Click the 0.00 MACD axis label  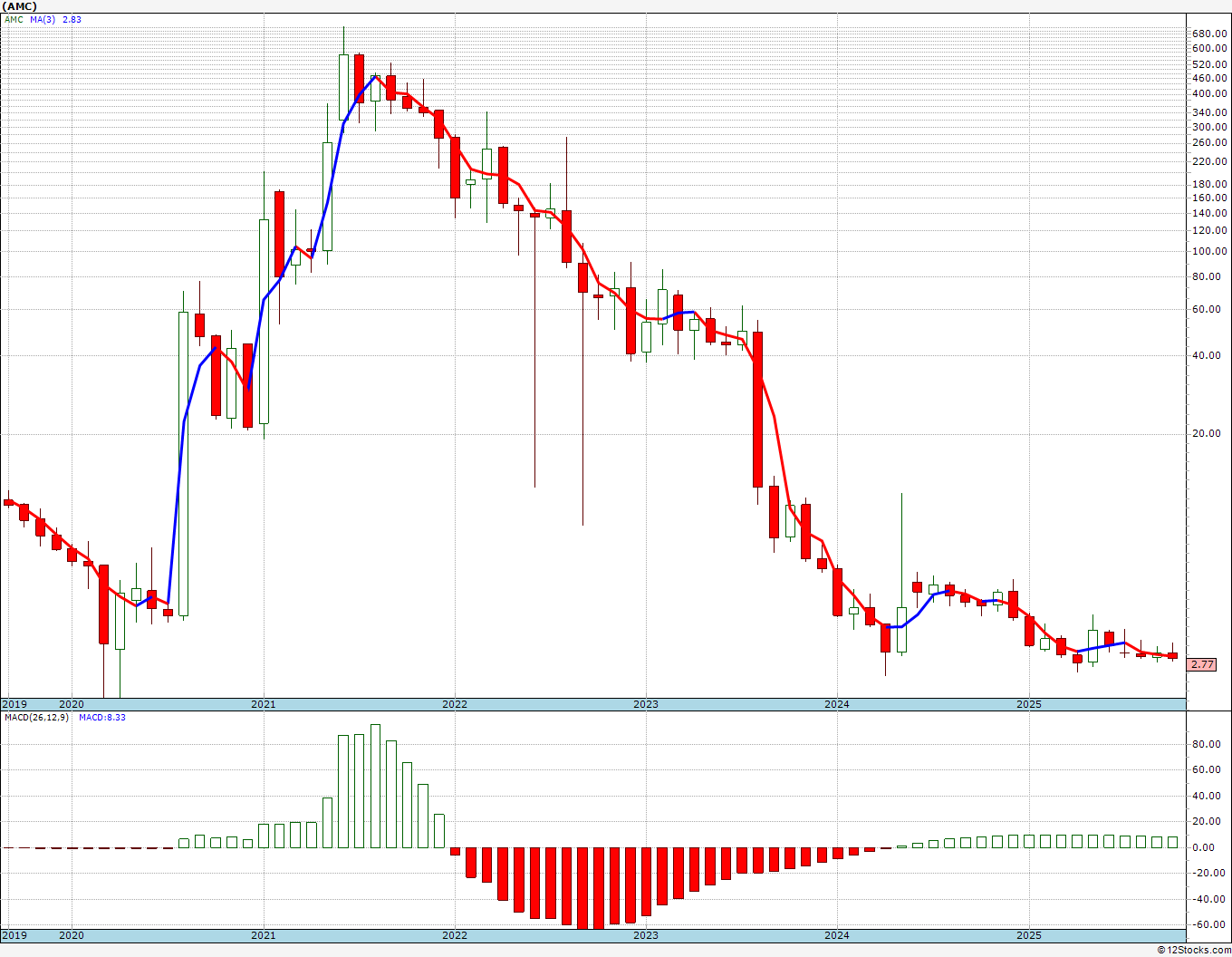point(1207,847)
